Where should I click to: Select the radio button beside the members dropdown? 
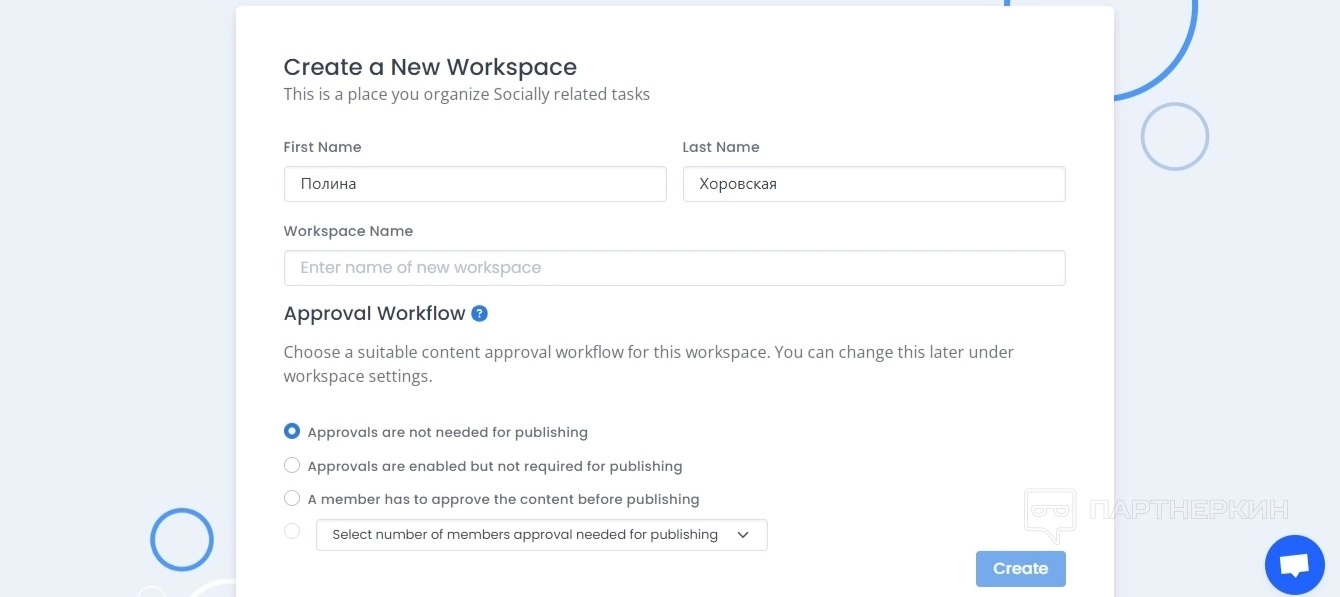point(292,531)
